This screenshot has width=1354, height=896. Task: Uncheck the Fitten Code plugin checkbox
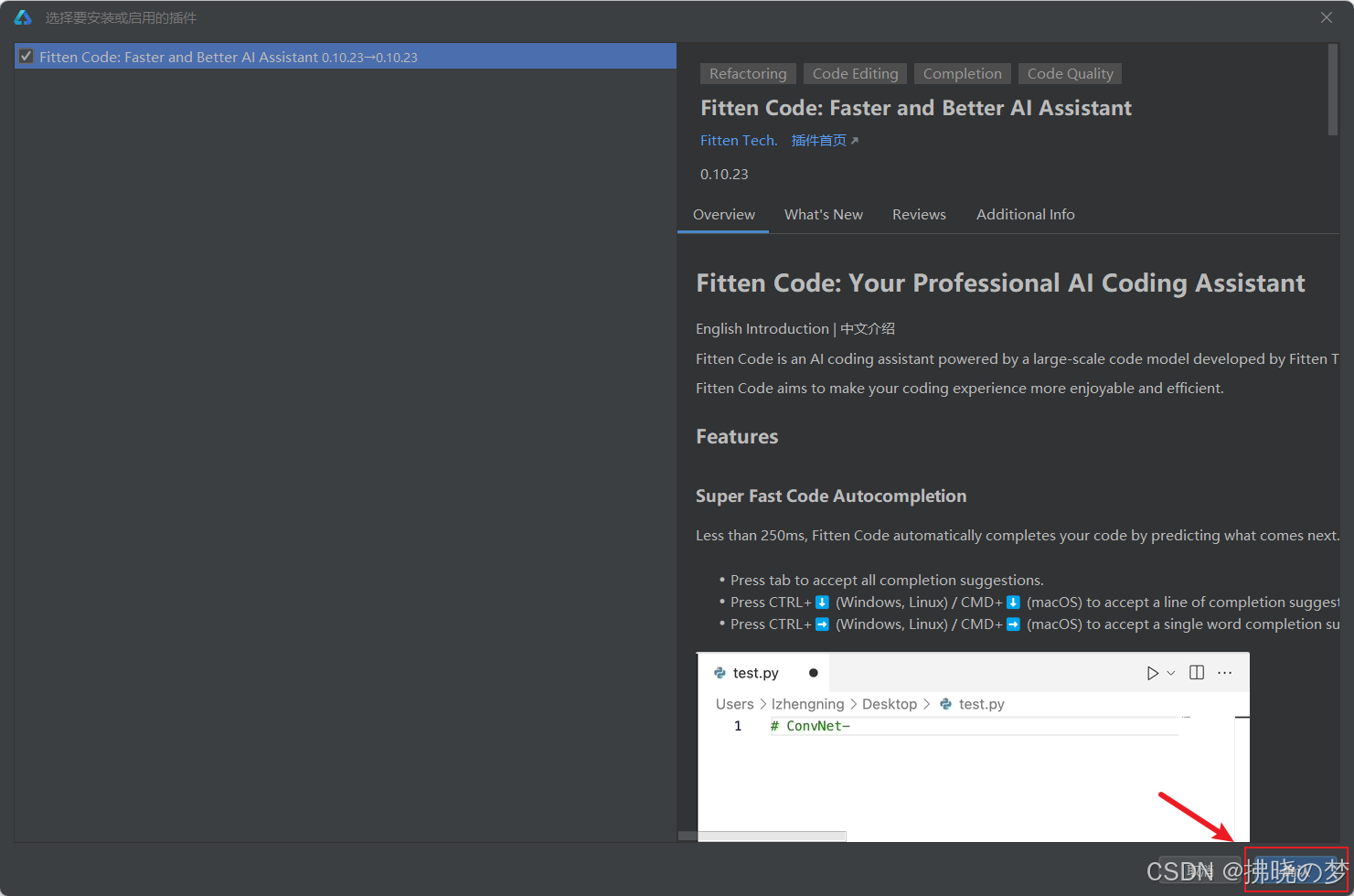(x=25, y=56)
